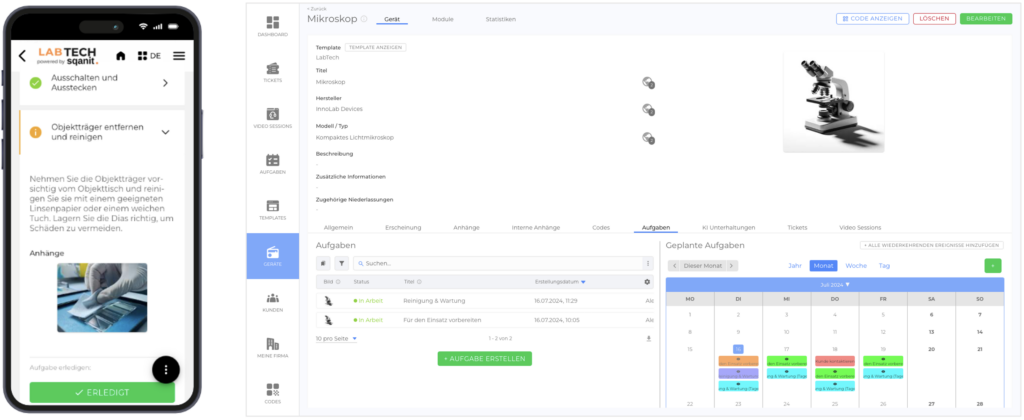Open the 10 pro Seite dropdown
Screen dimensions: 1024x420
tap(336, 339)
